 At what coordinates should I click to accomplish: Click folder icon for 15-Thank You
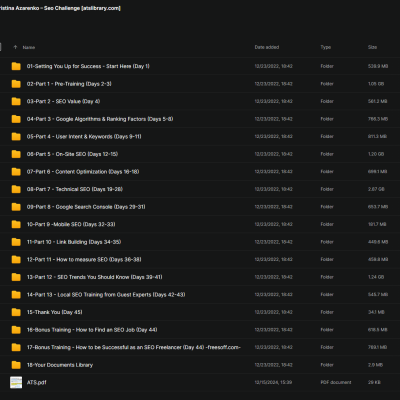click(x=16, y=312)
